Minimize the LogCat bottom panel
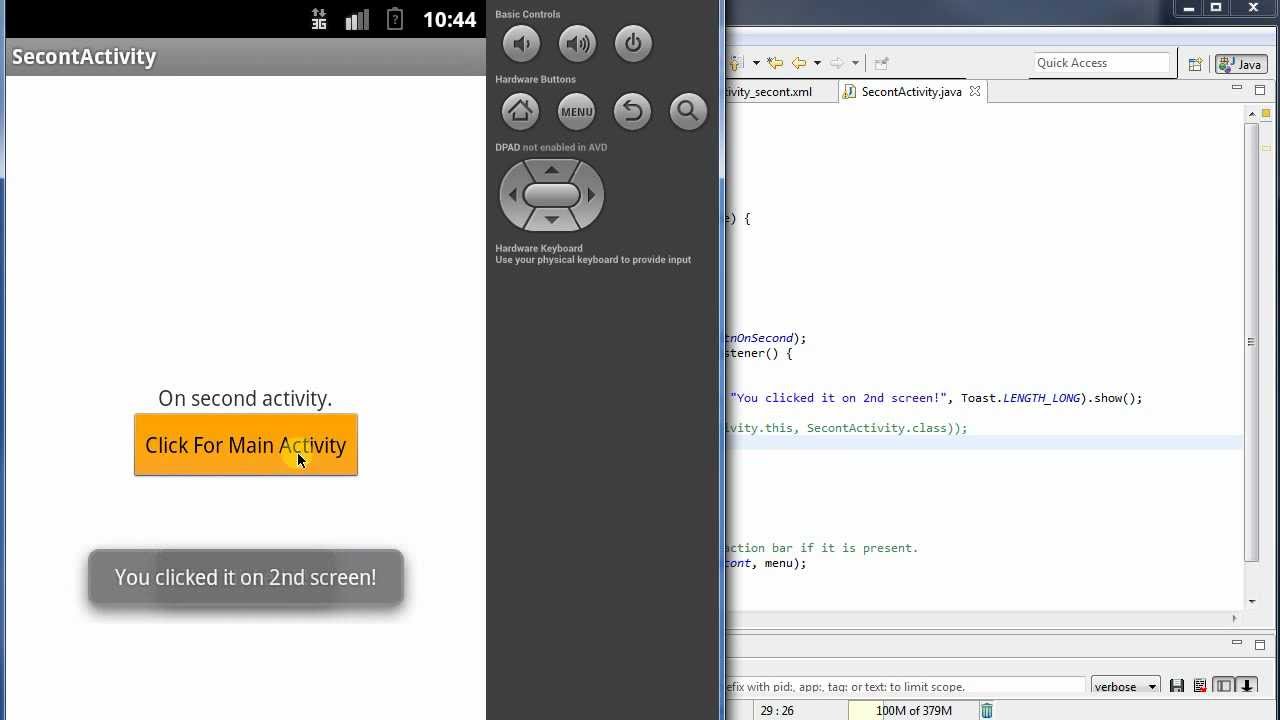 coord(1237,643)
